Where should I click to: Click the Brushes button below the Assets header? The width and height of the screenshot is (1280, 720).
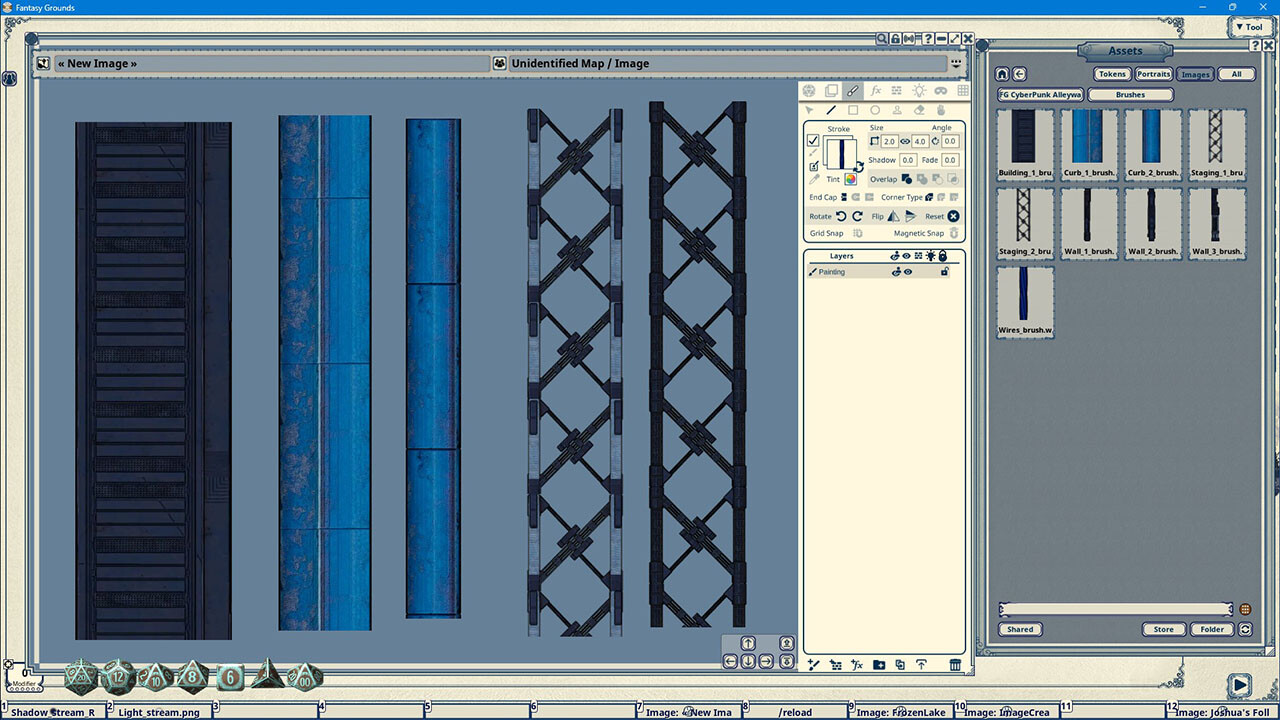[x=1130, y=95]
